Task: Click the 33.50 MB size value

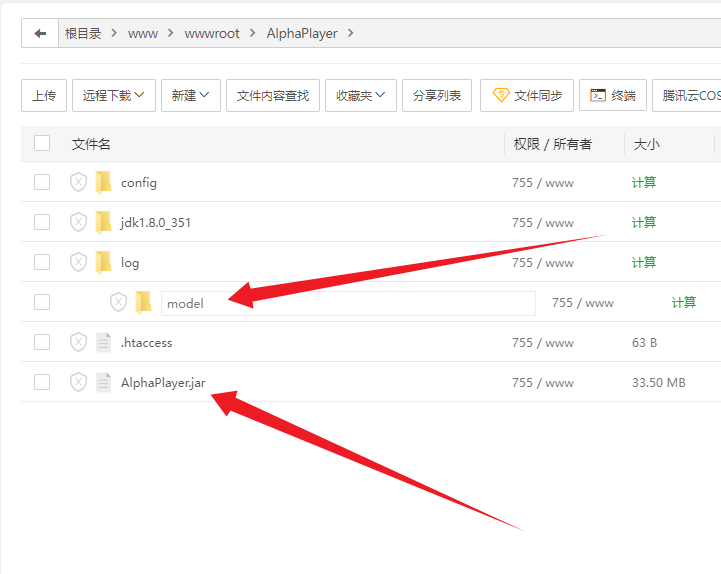Action: click(x=658, y=383)
